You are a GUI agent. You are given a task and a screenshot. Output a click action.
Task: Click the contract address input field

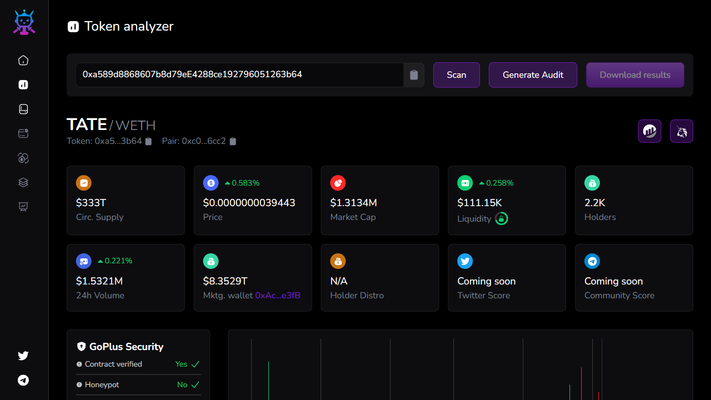239,75
